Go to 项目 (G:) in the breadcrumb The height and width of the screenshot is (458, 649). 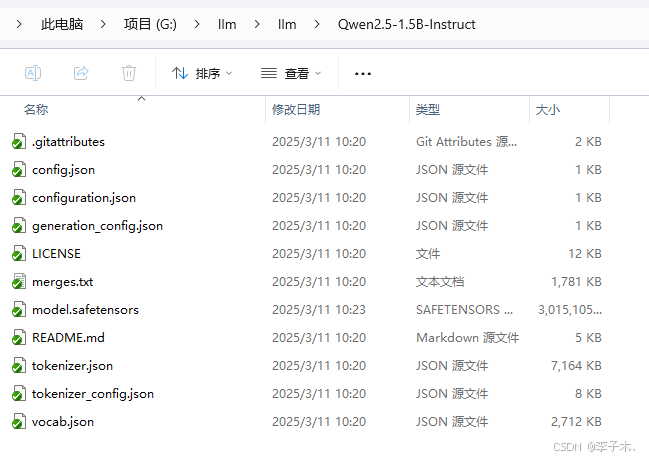pos(150,24)
